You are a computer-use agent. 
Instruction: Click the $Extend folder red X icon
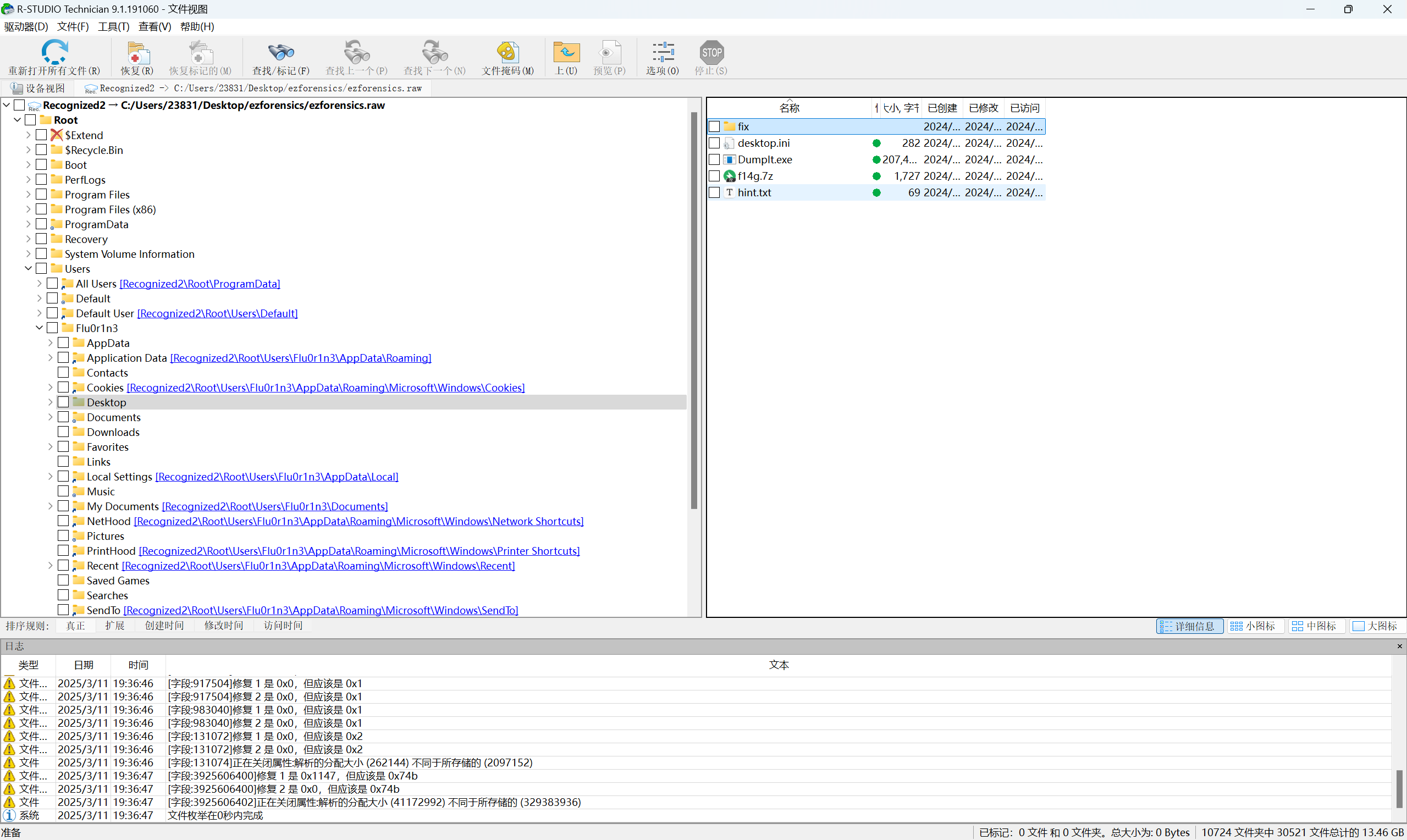(x=57, y=135)
